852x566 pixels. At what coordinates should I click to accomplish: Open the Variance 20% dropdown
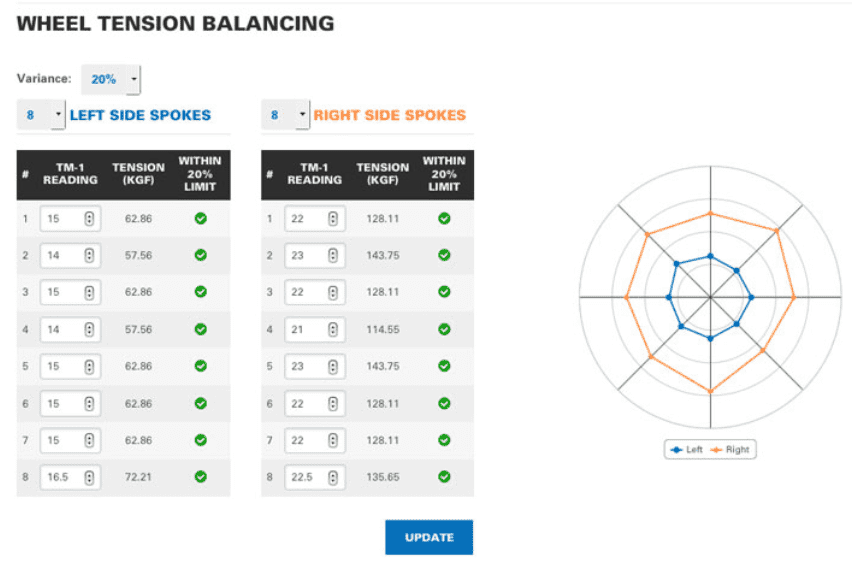click(111, 79)
